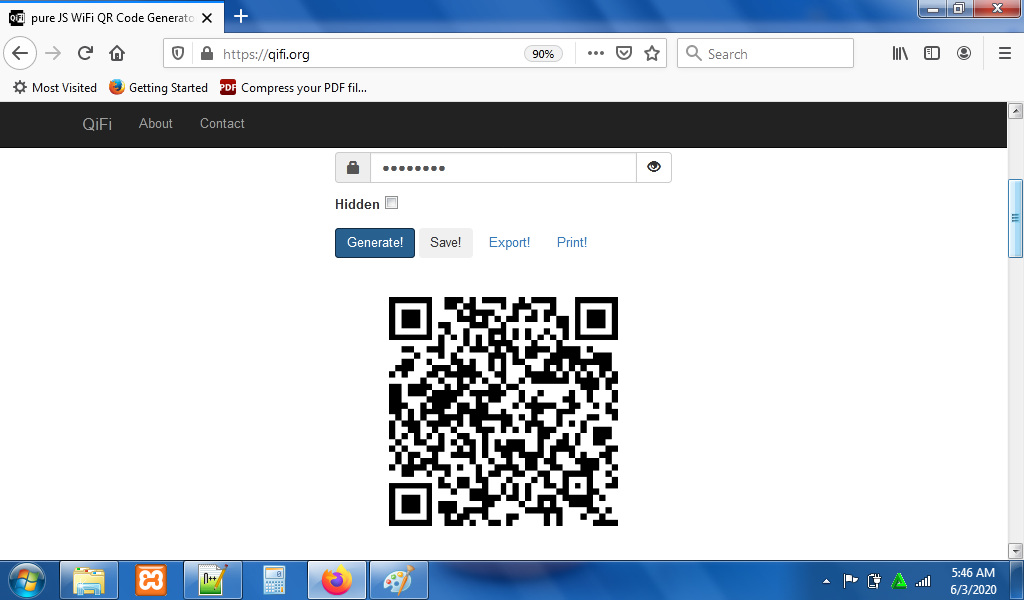Select the pure JS WiFi QR Code tab

click(110, 17)
